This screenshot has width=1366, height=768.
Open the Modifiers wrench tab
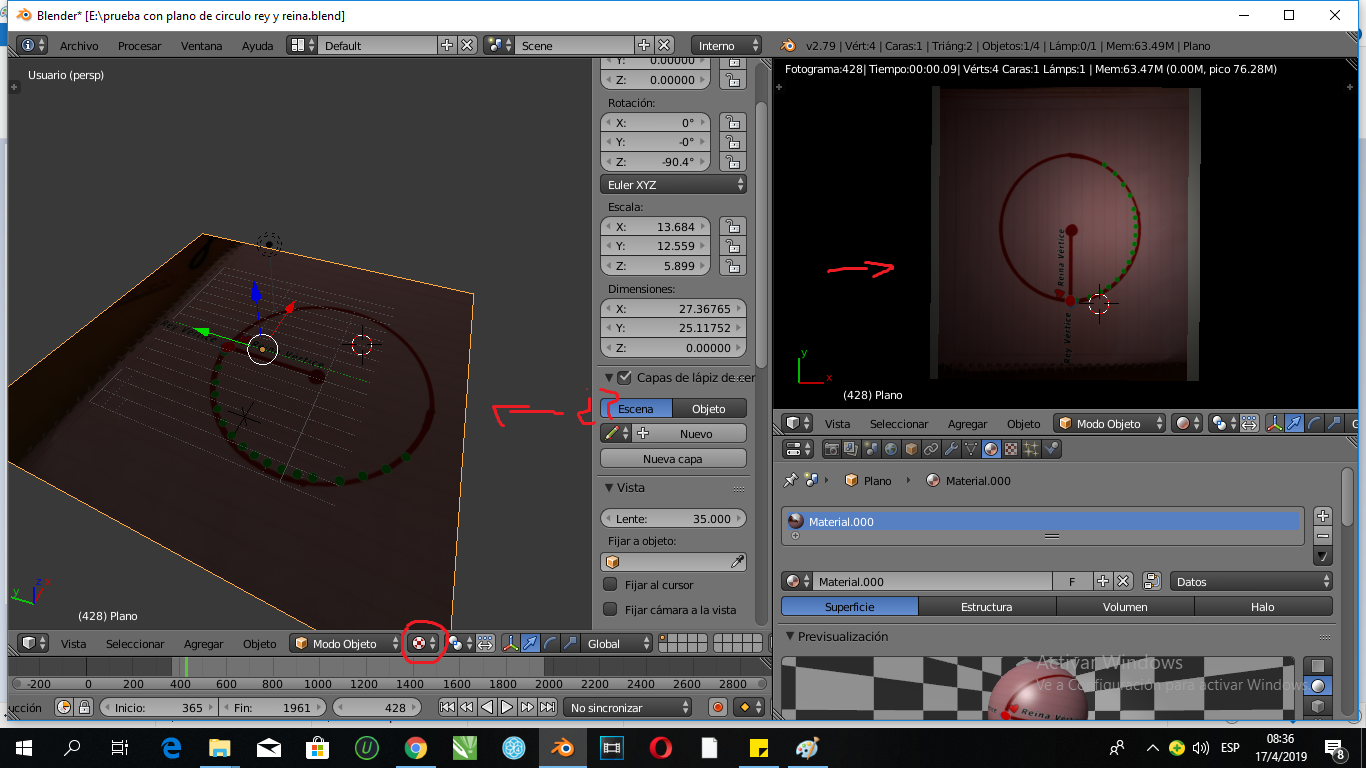coord(951,450)
